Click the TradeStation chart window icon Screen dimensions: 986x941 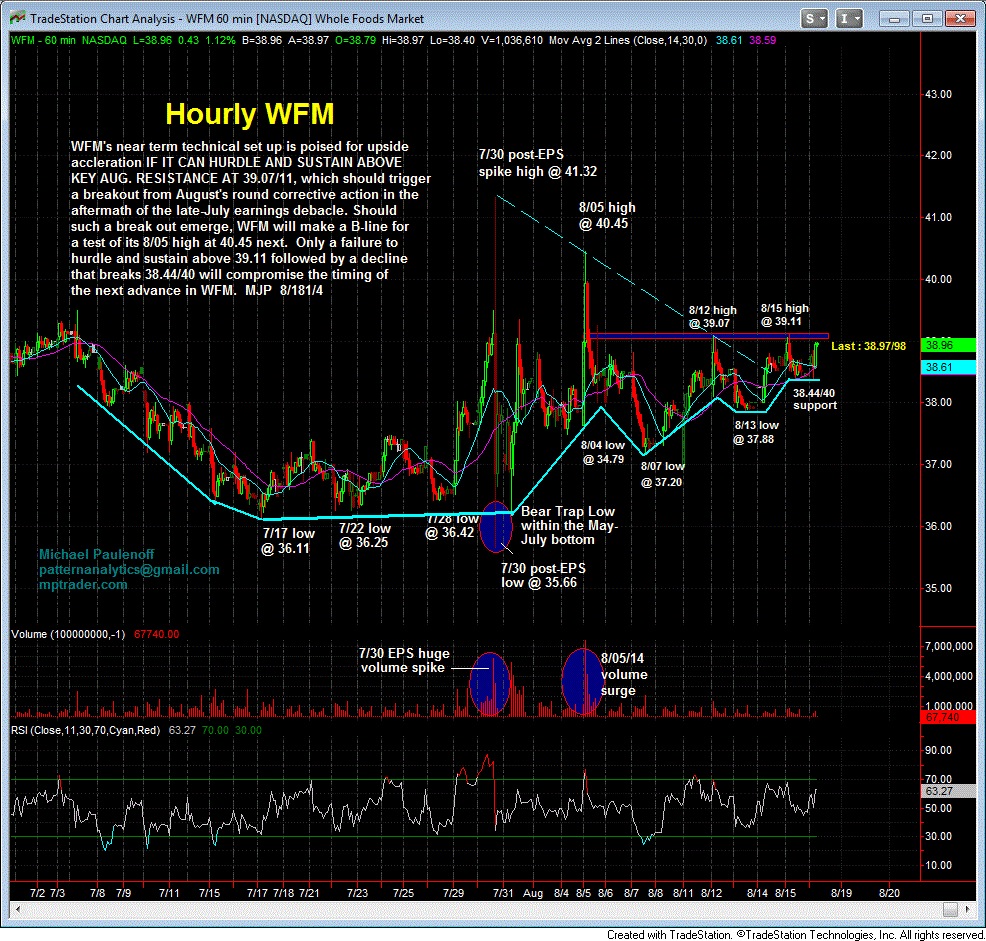point(17,18)
